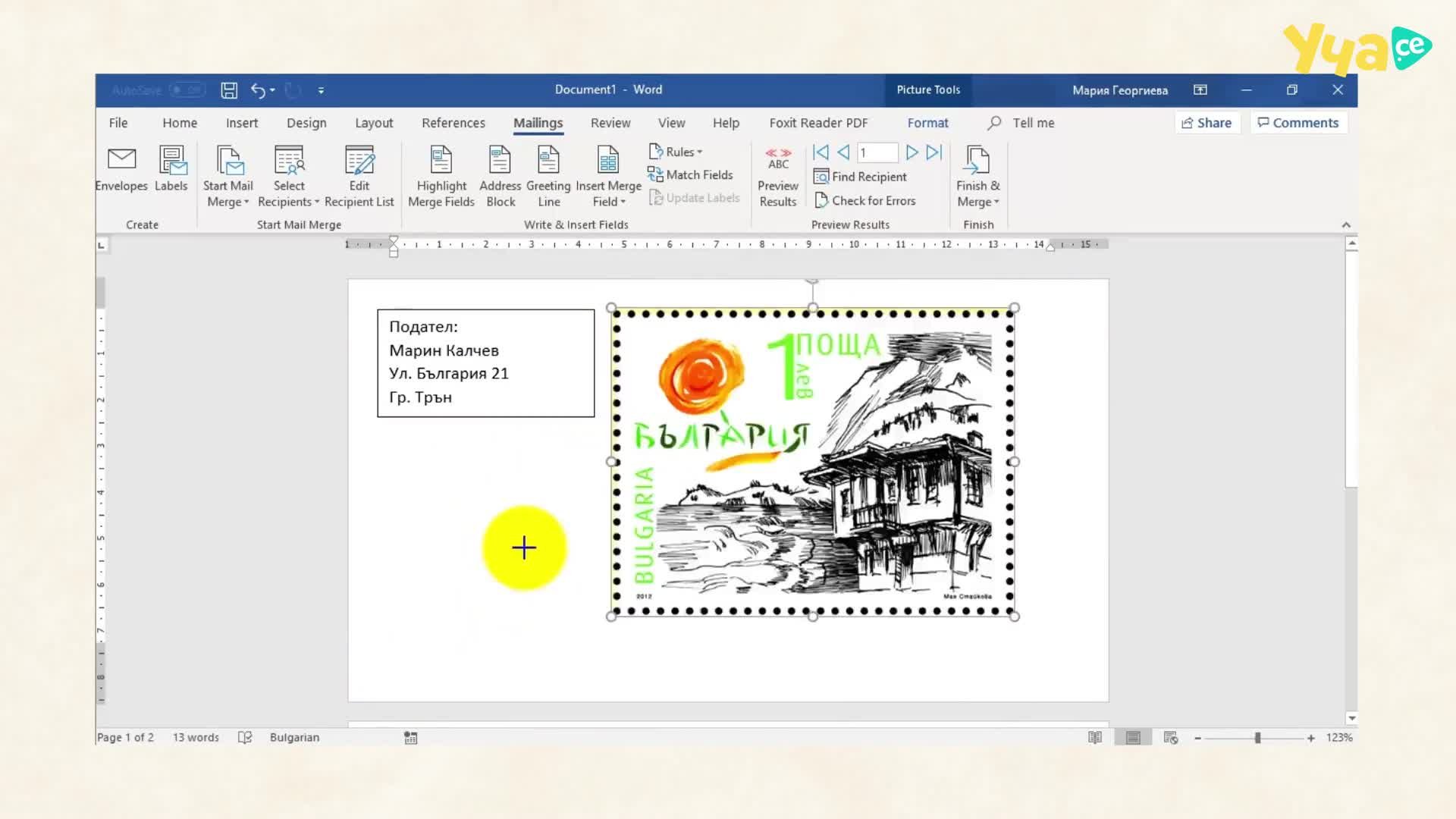The height and width of the screenshot is (819, 1456).
Task: Open the Envelopes tool
Action: click(x=121, y=170)
